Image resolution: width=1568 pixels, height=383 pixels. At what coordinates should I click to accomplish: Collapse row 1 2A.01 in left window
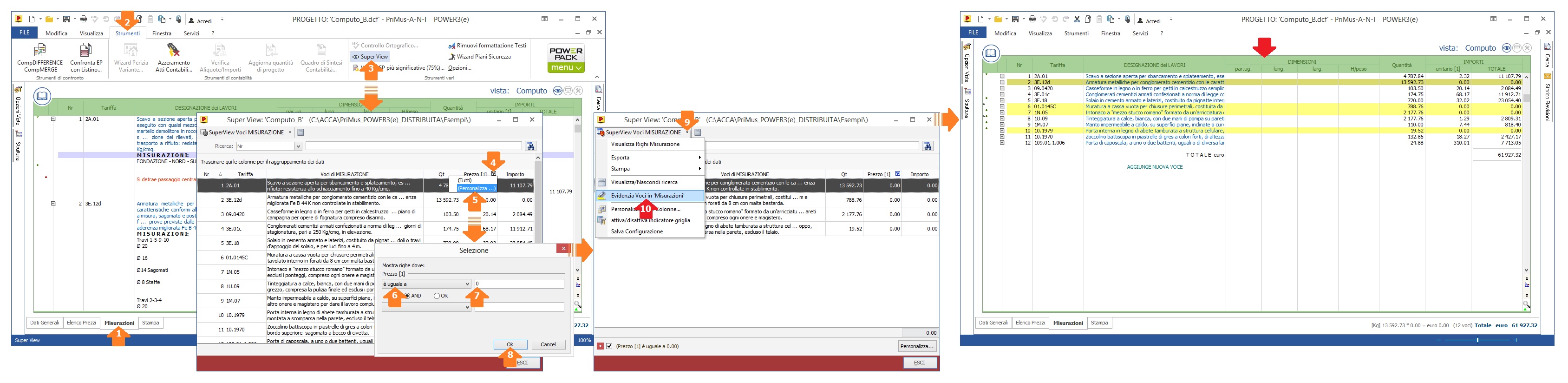pyautogui.click(x=53, y=119)
